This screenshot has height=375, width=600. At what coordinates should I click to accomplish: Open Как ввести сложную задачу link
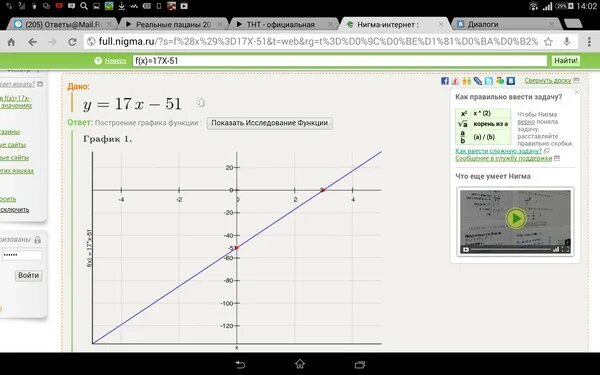point(498,151)
